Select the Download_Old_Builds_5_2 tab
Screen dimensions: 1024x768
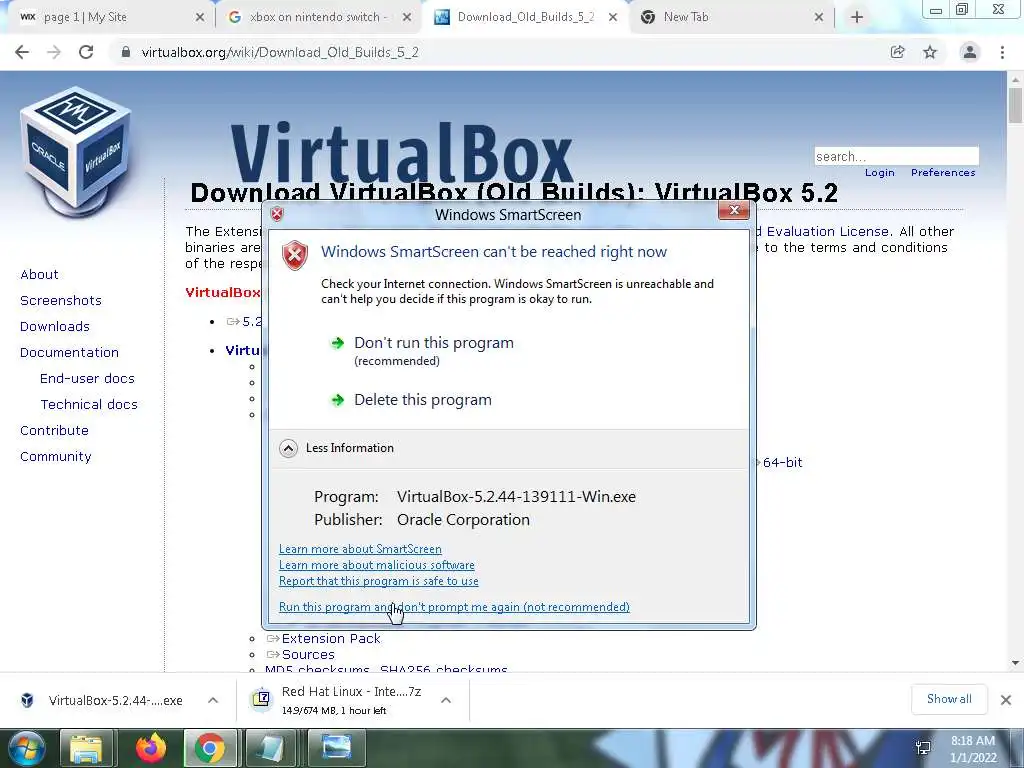526,18
